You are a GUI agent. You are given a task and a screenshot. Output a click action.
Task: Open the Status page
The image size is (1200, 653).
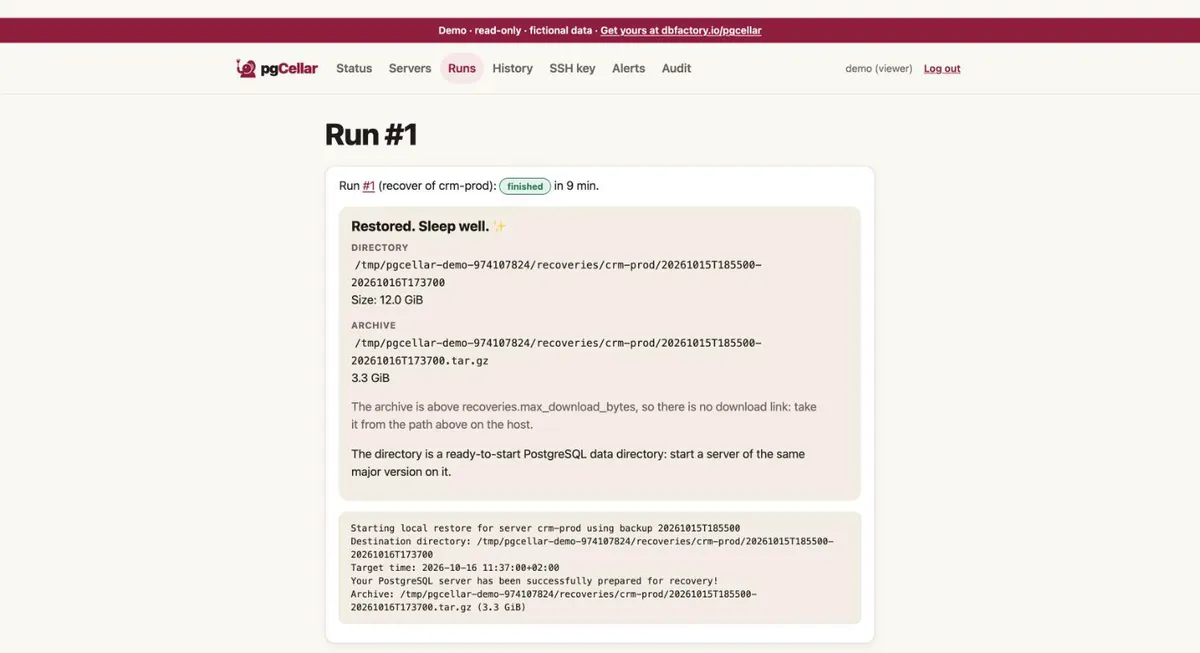(354, 68)
